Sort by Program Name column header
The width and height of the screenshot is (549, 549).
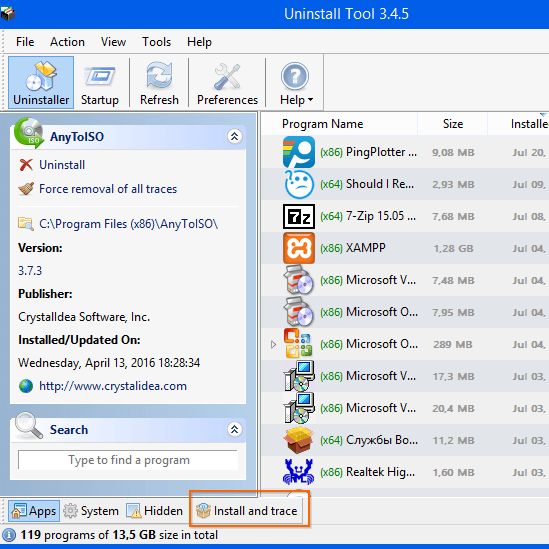(322, 124)
